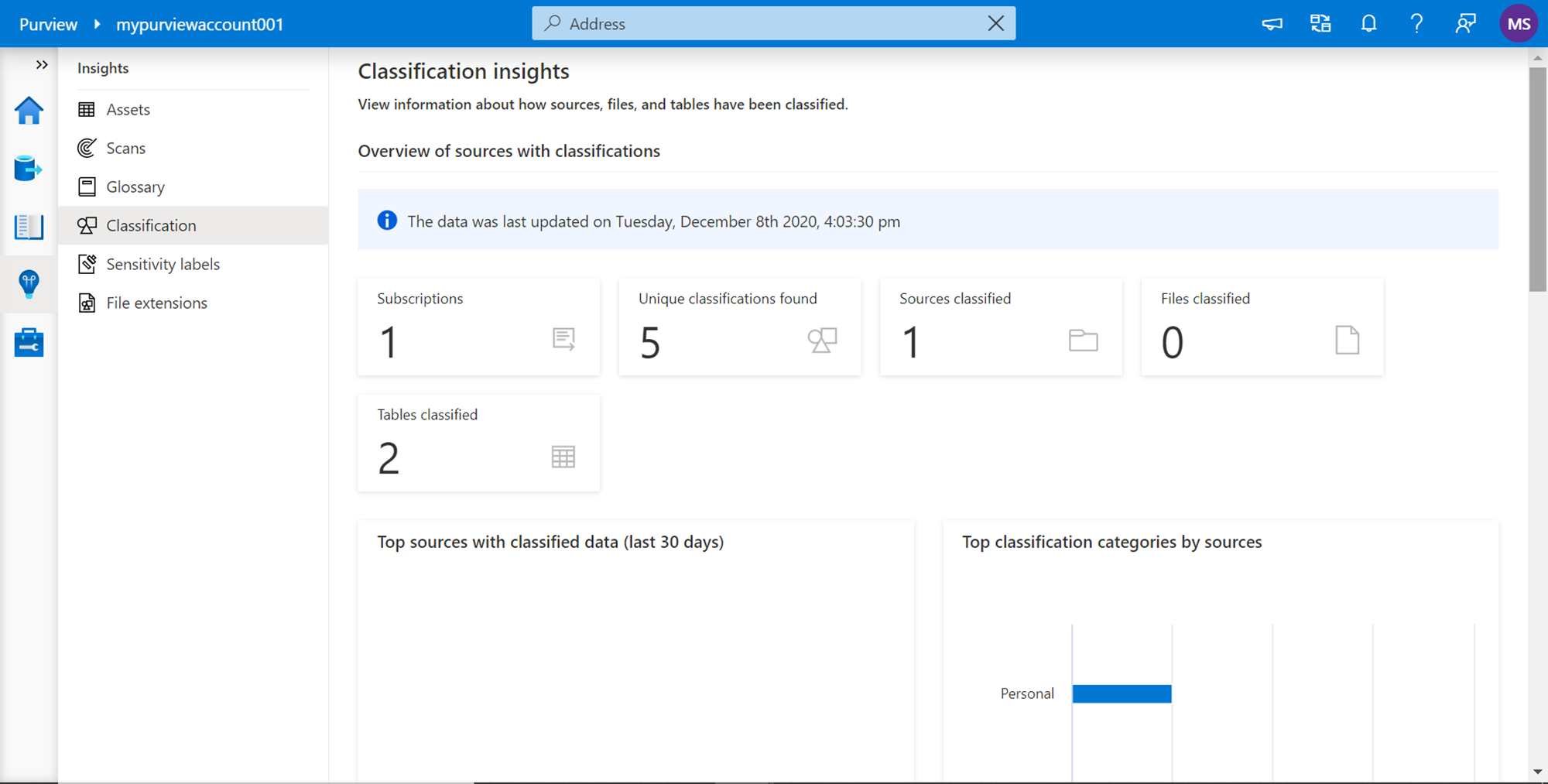Image resolution: width=1548 pixels, height=784 pixels.
Task: Open the MS account avatar
Action: click(x=1518, y=24)
